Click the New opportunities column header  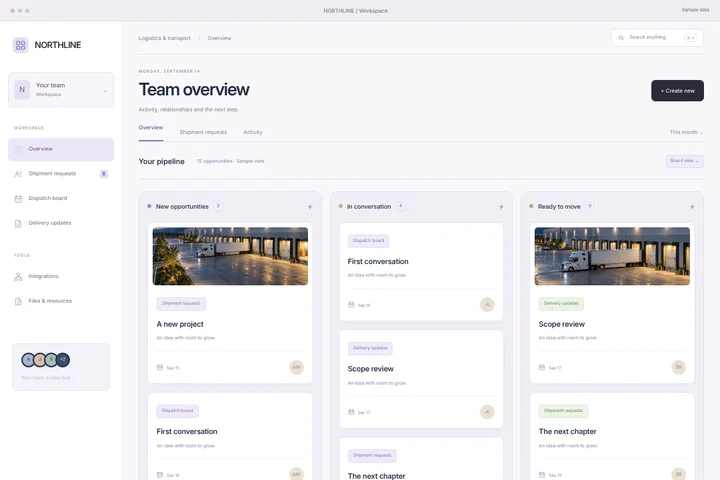pos(182,207)
